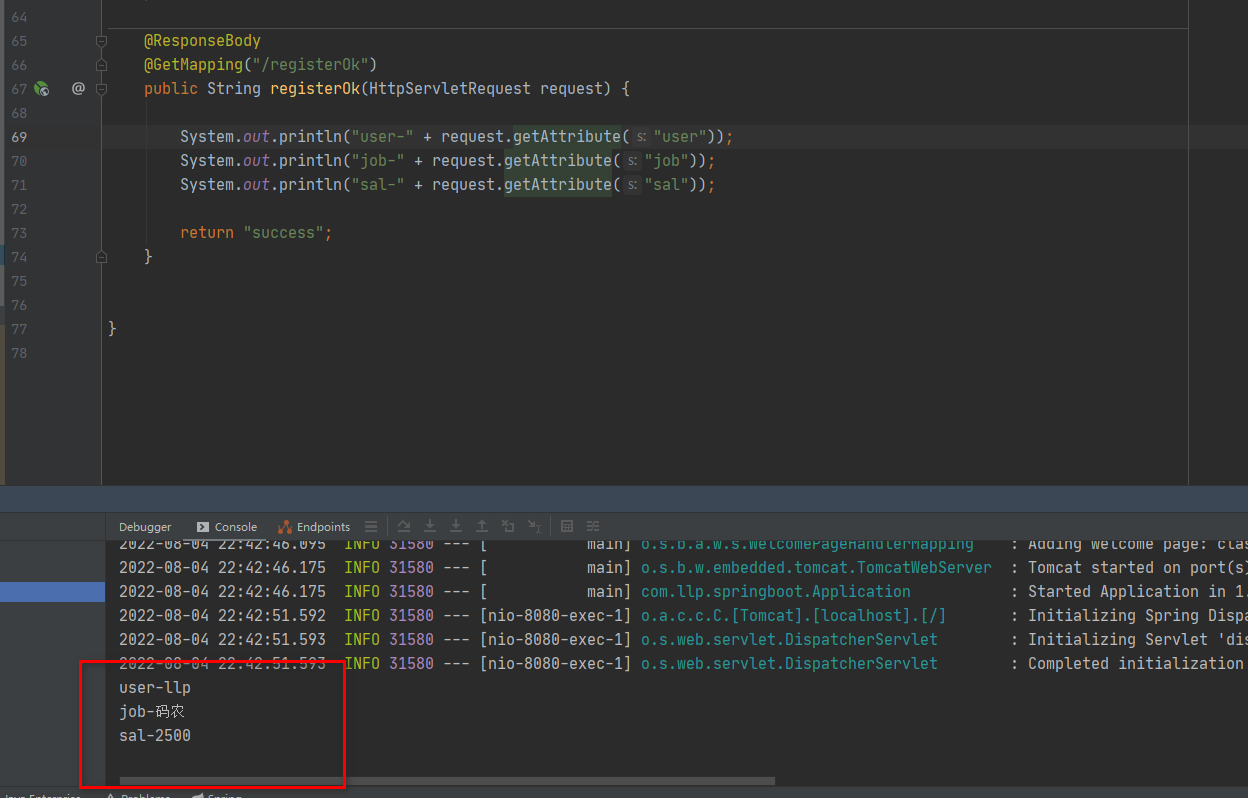1248x798 pixels.
Task: Click the "sal" attribute string on line 71
Action: point(668,185)
